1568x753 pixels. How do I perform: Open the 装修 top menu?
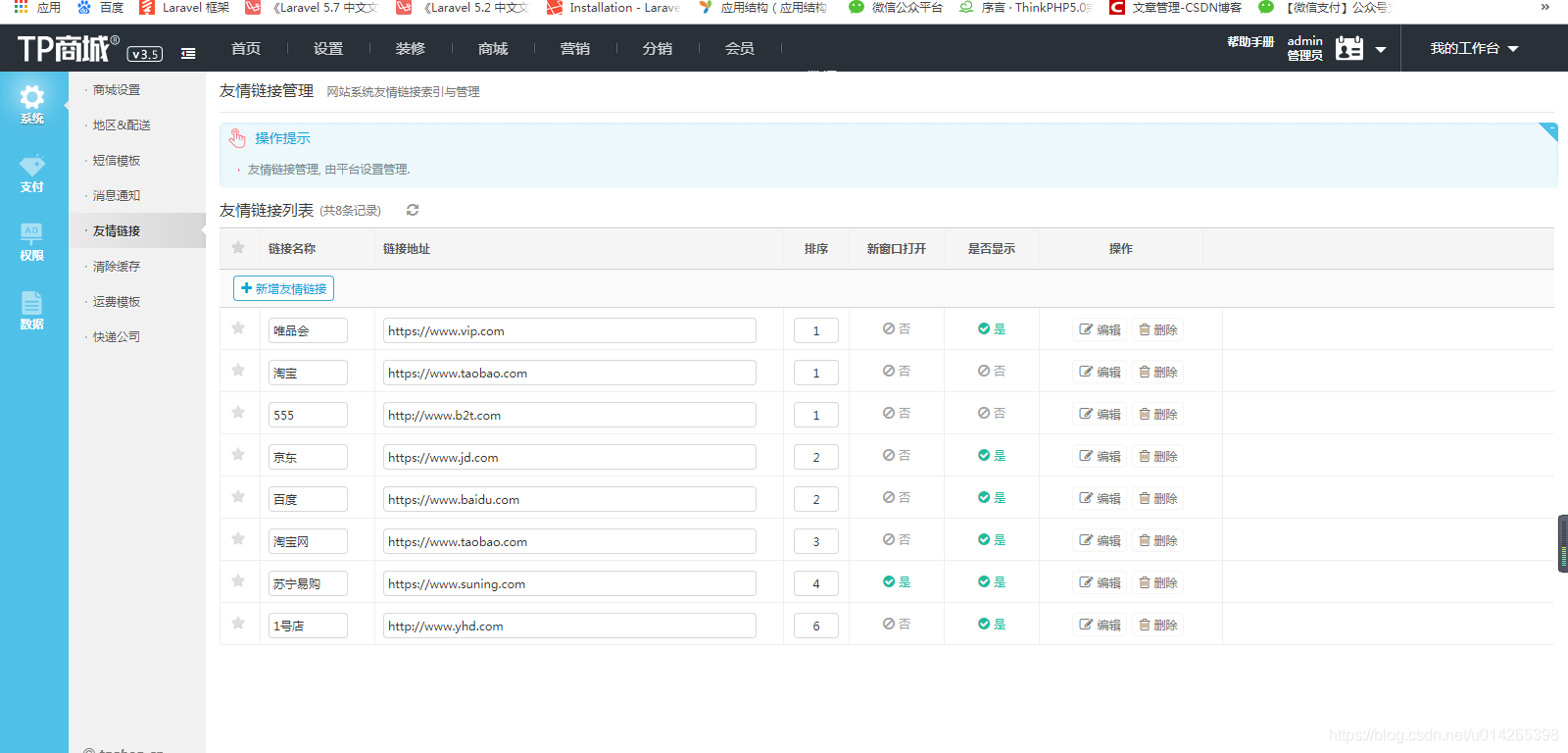tap(411, 48)
